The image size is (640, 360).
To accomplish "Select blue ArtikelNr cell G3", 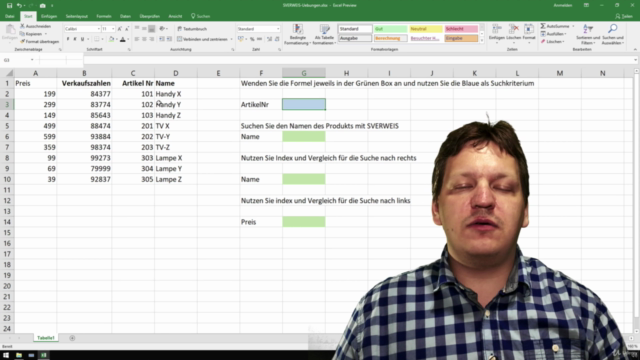I will point(304,104).
